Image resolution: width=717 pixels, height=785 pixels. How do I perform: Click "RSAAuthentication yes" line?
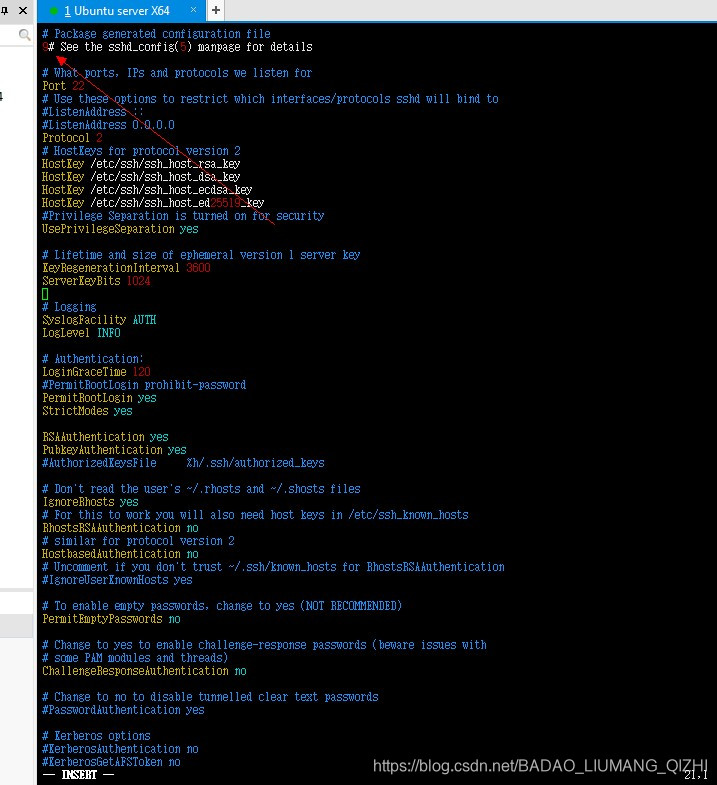105,437
